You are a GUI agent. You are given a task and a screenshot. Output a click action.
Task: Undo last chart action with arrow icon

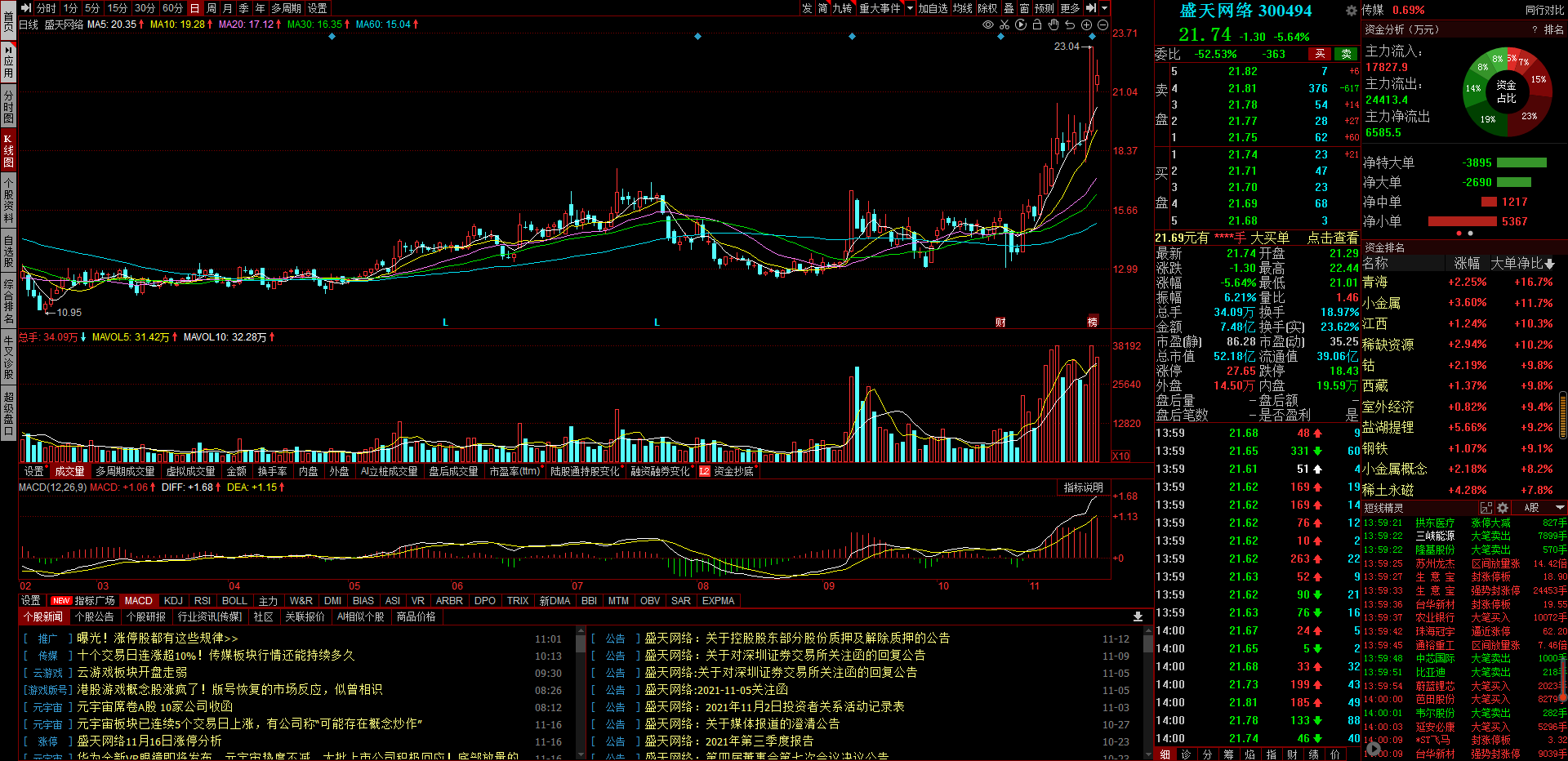pos(1070,25)
